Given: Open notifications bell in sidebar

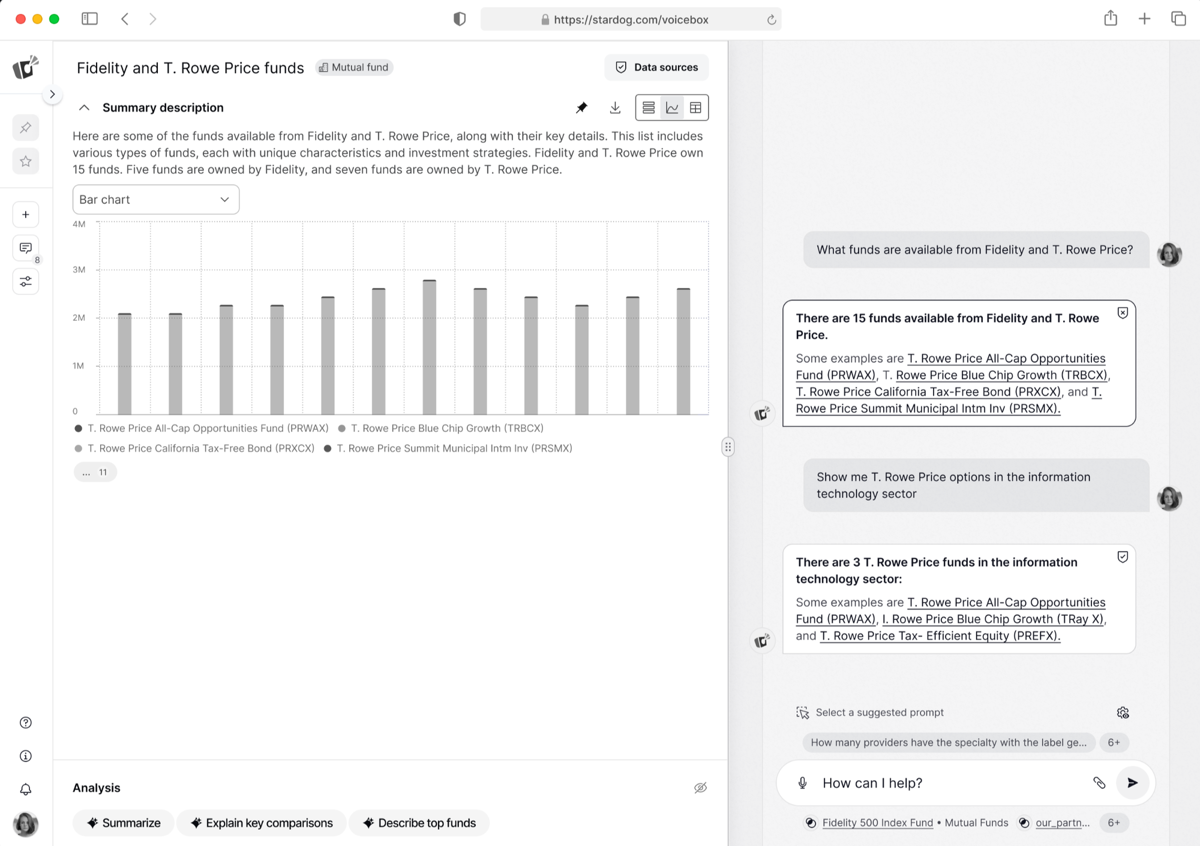Looking at the screenshot, I should pos(26,789).
